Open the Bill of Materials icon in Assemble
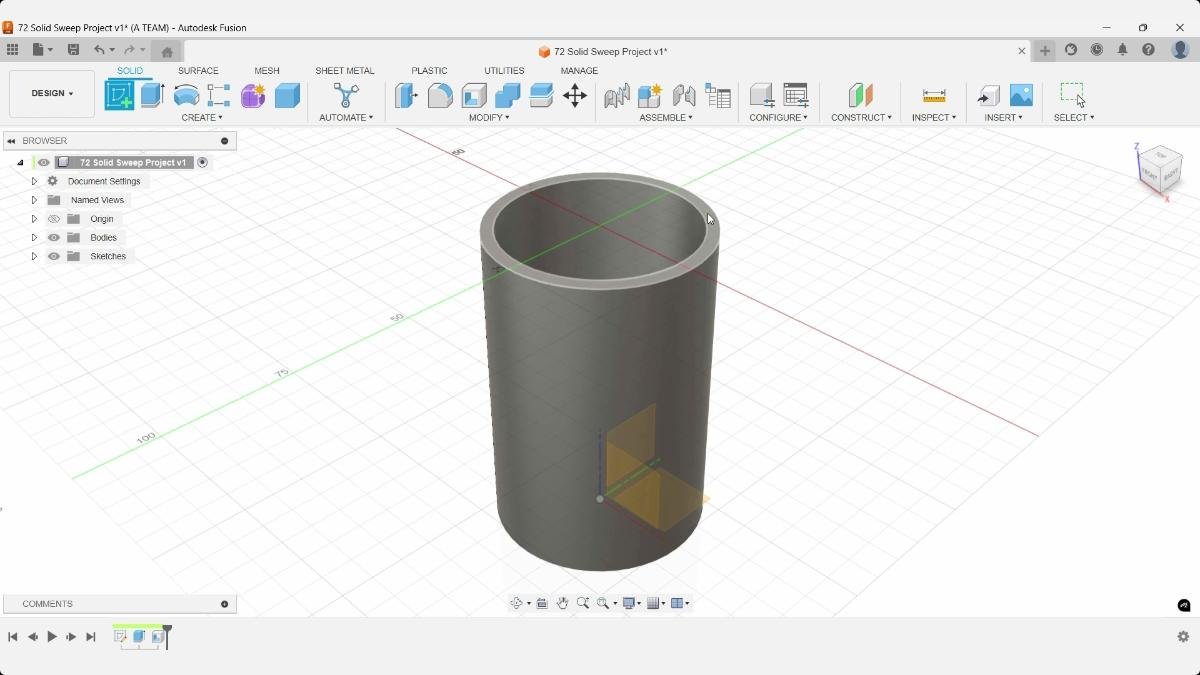The image size is (1200, 675). tap(718, 95)
